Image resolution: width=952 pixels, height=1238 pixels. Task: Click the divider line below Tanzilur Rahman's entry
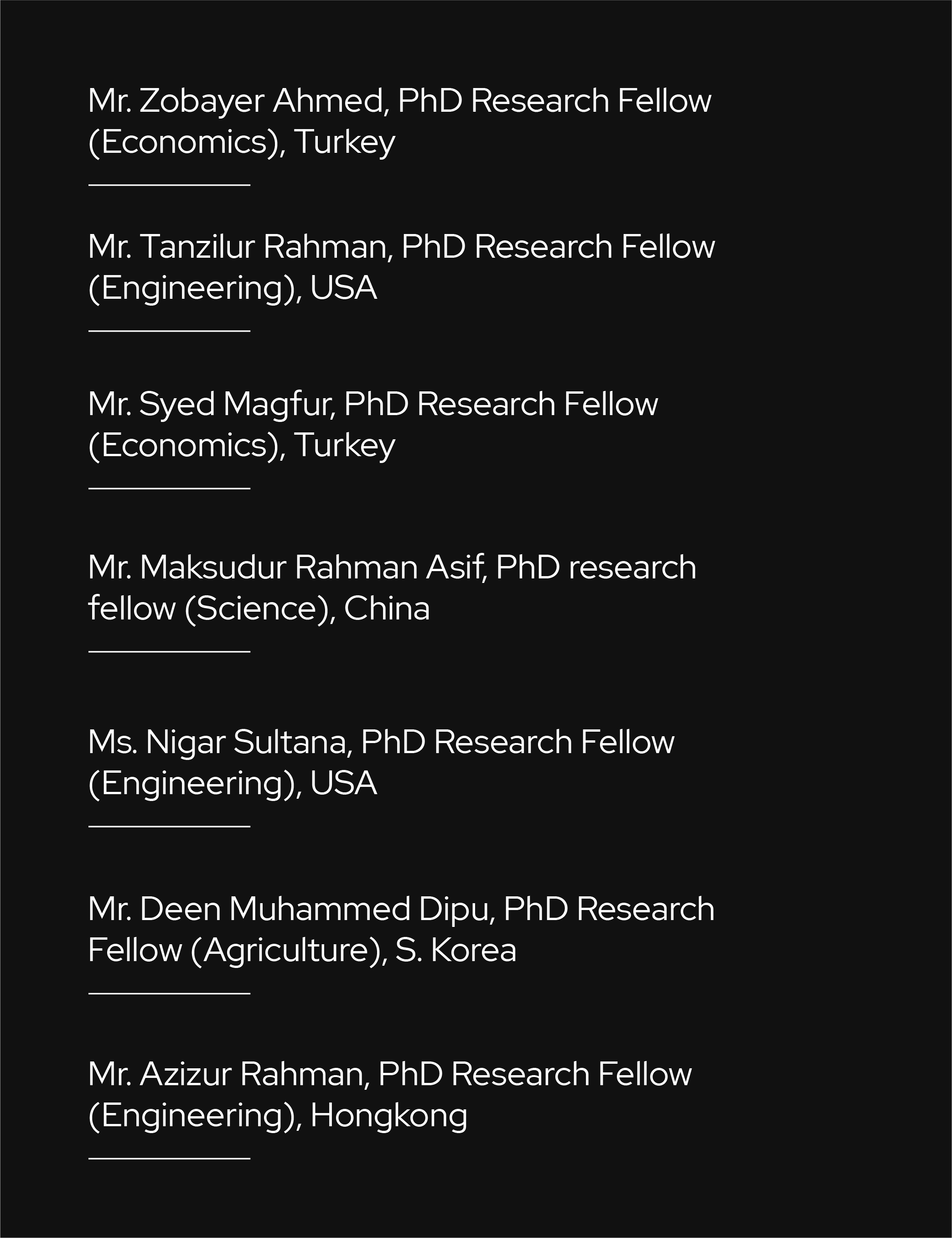click(169, 330)
